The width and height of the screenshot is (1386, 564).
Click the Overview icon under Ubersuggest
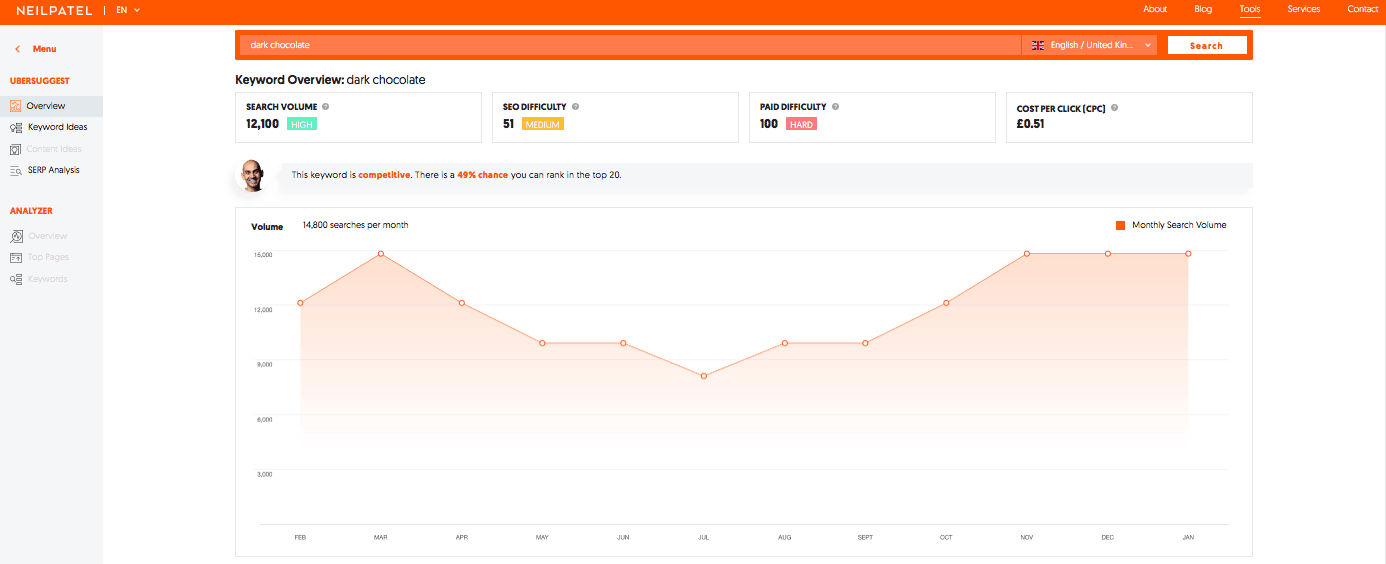pyautogui.click(x=16, y=106)
